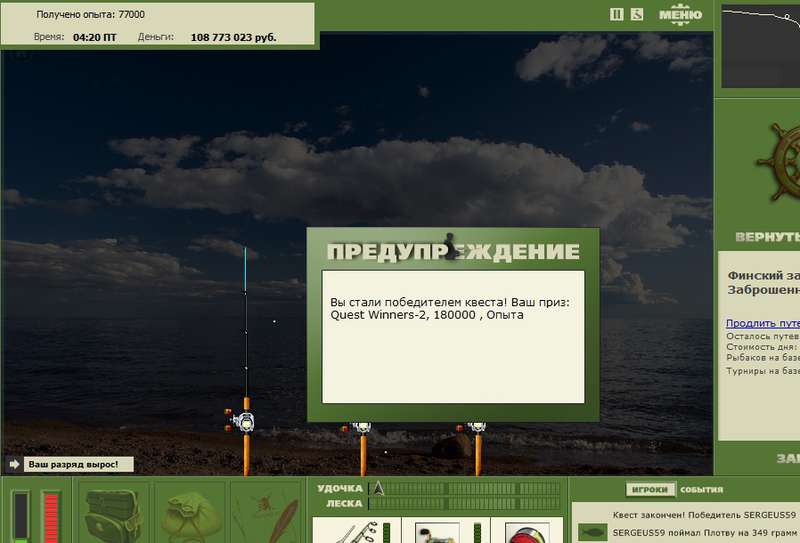Click the blue-tipped rod top
Screen dimensions: 800x543
click(245, 269)
